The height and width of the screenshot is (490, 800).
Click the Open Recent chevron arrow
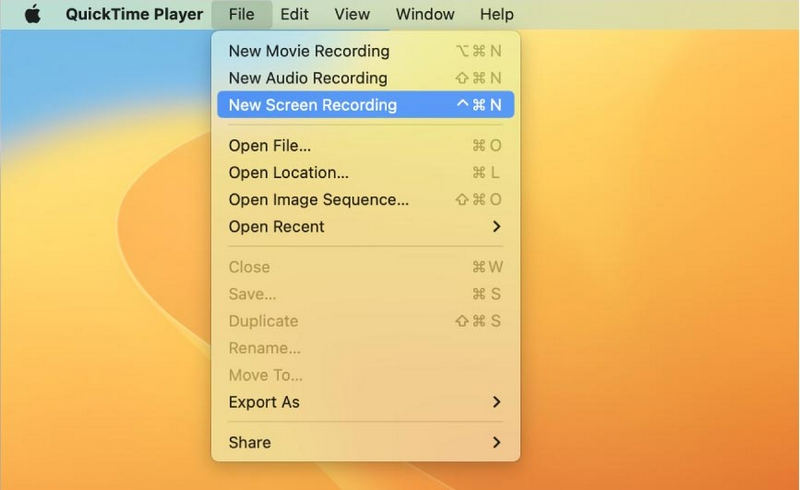click(x=496, y=227)
